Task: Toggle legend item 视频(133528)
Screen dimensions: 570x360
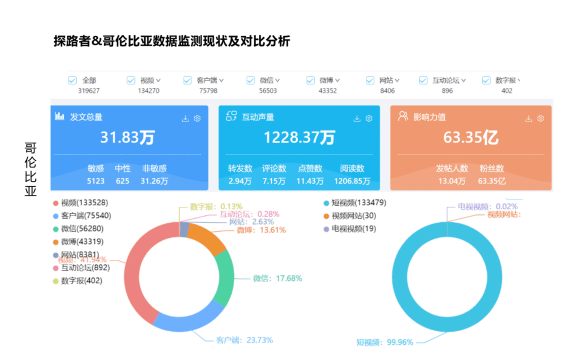Action: pyautogui.click(x=81, y=203)
